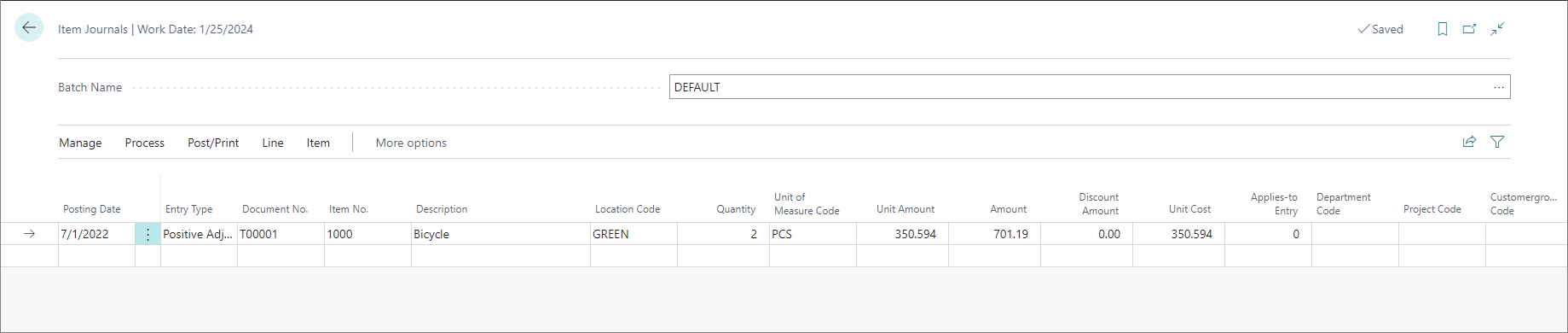This screenshot has width=1568, height=333.
Task: Click the Description column header
Action: click(442, 209)
